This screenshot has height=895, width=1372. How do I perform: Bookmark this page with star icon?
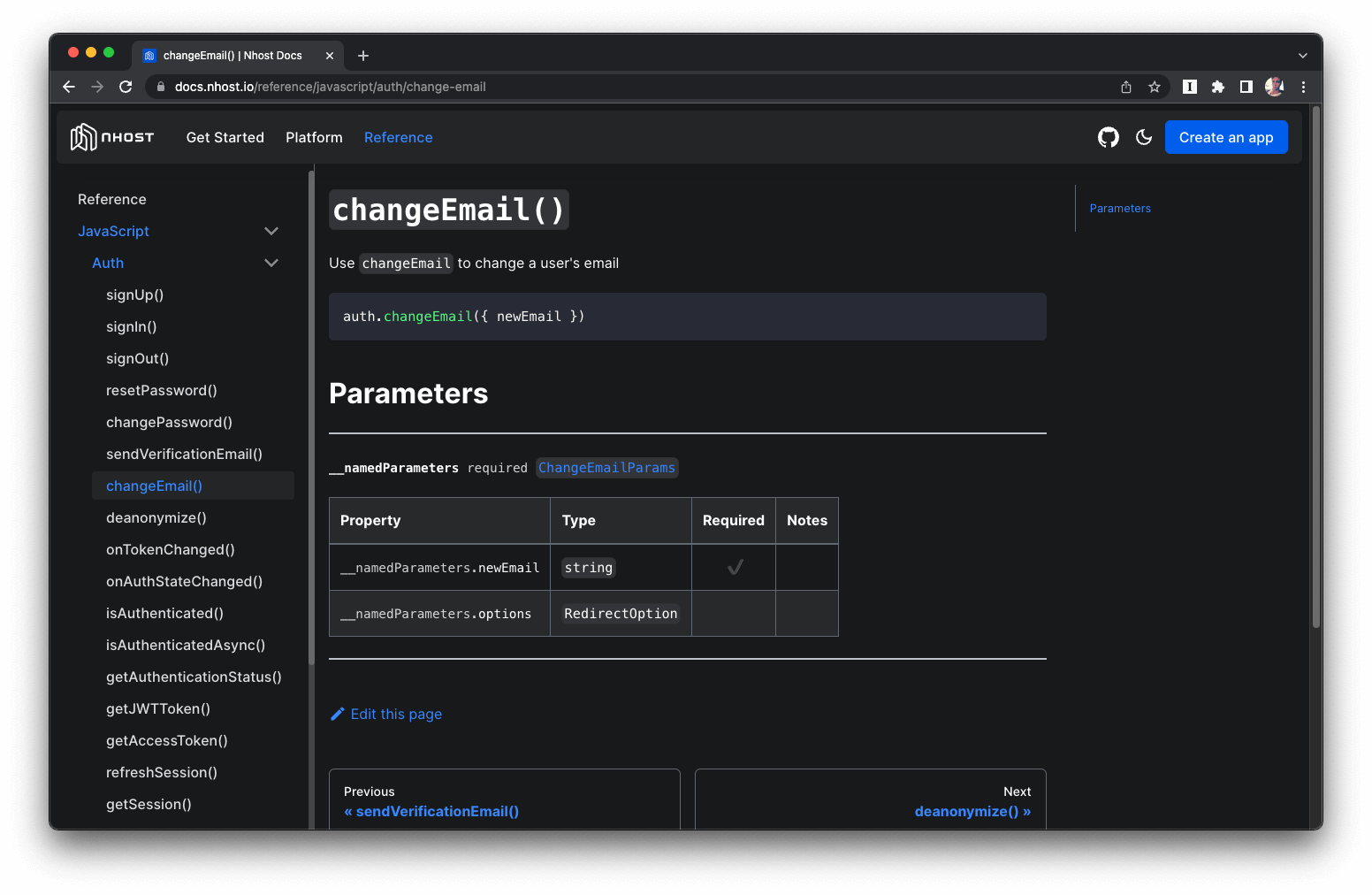[1155, 87]
